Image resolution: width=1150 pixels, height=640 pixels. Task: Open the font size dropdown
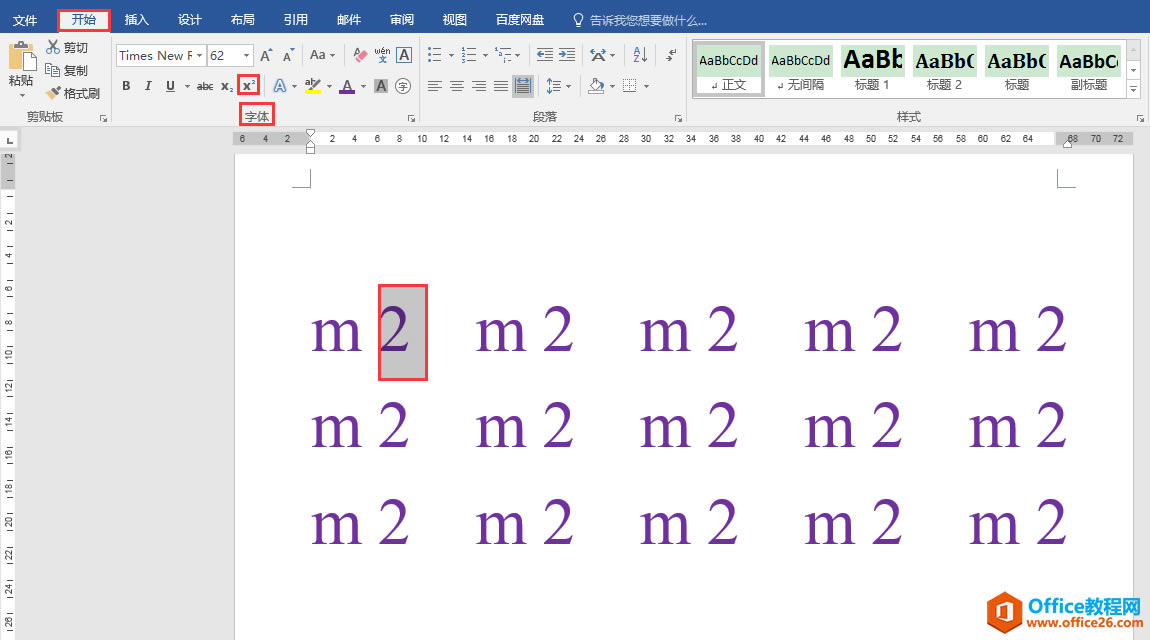coord(246,56)
